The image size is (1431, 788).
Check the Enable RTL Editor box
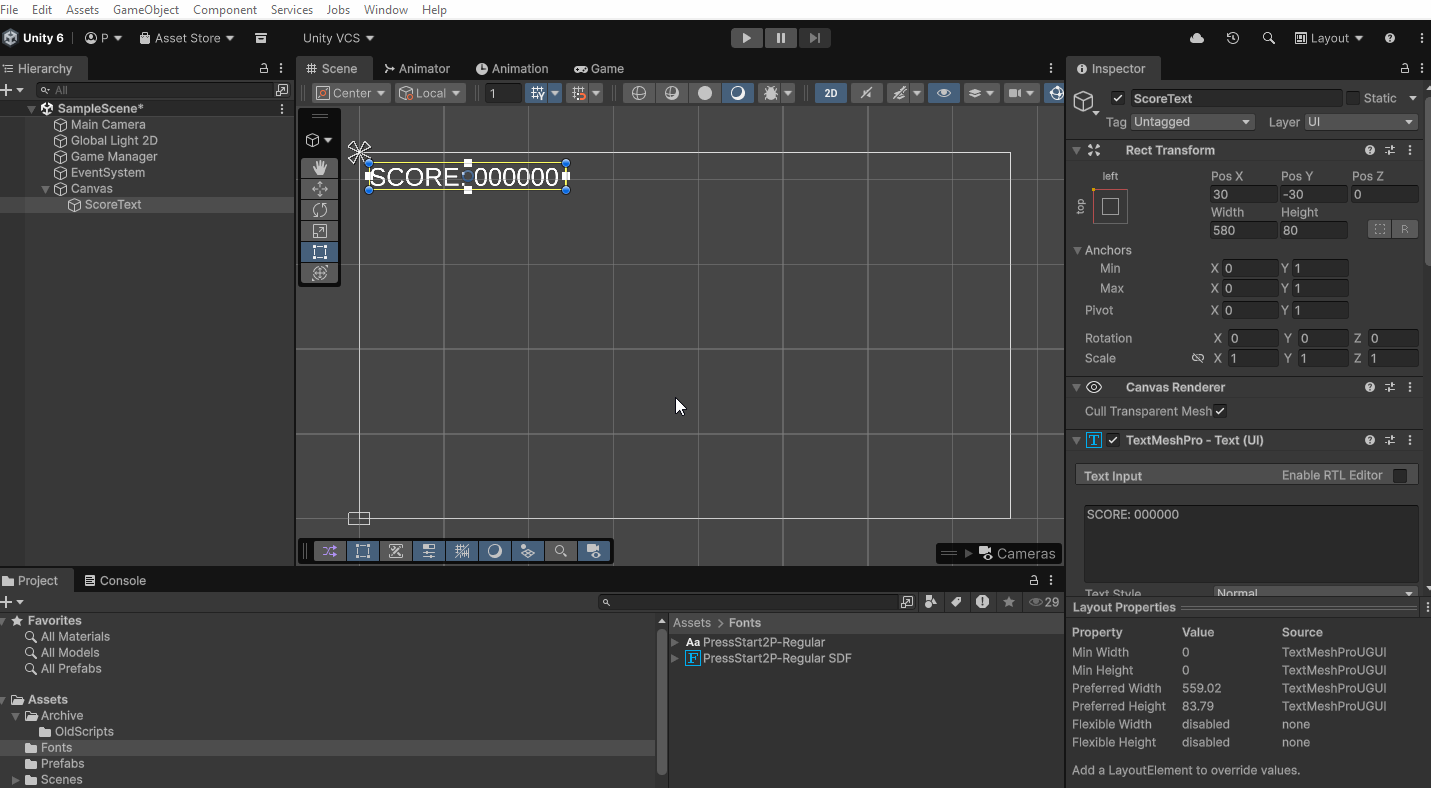[1400, 476]
